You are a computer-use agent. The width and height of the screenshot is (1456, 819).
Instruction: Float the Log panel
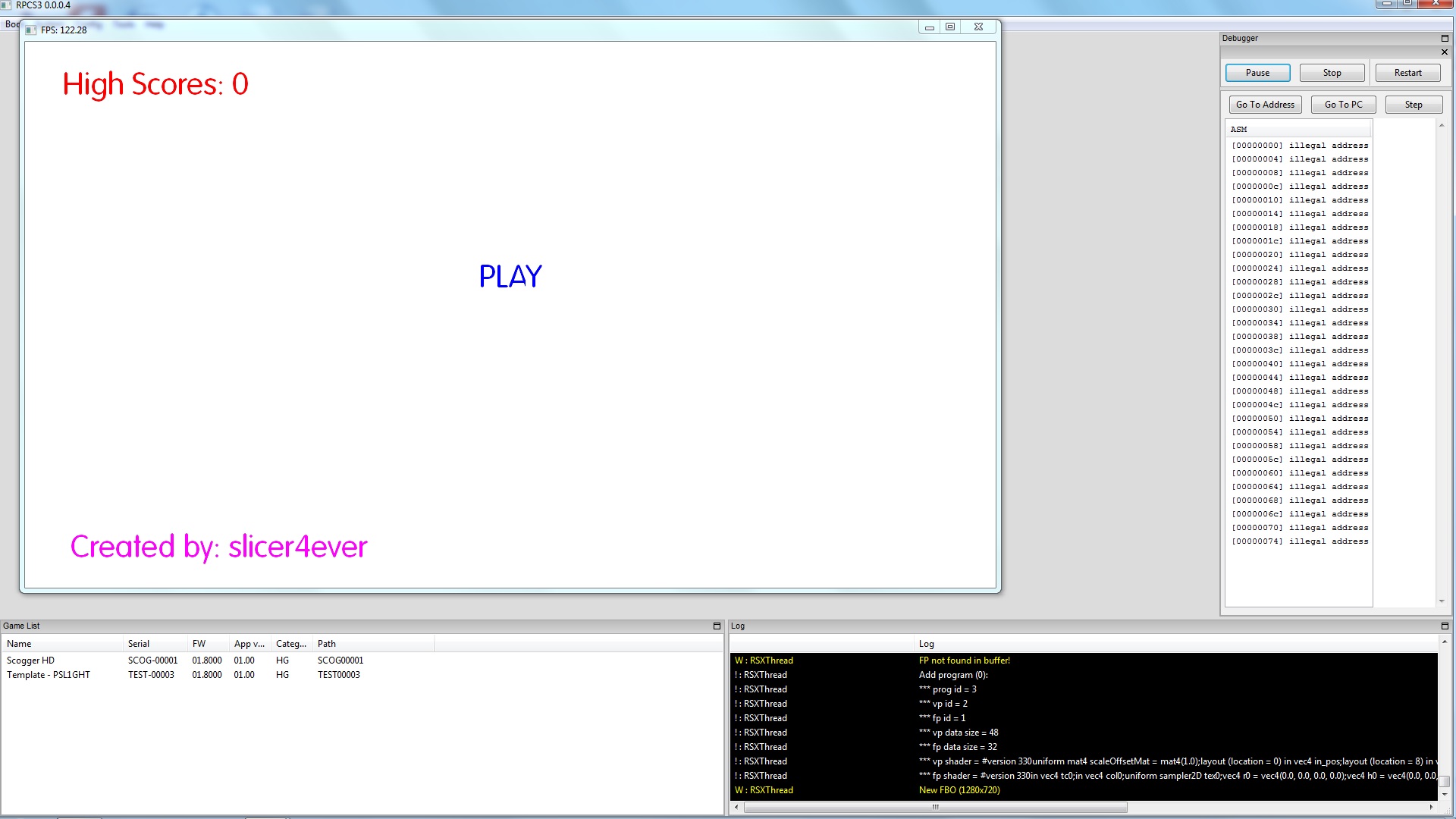[x=1445, y=626]
